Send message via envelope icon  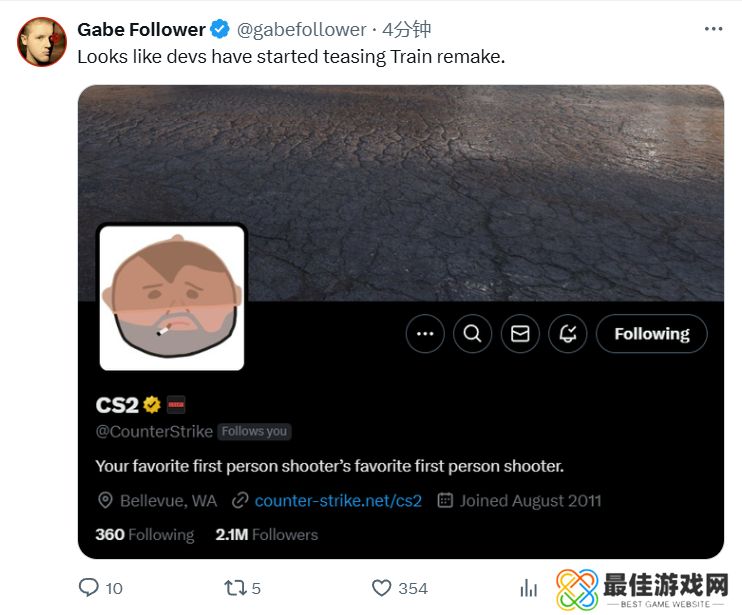click(x=520, y=334)
